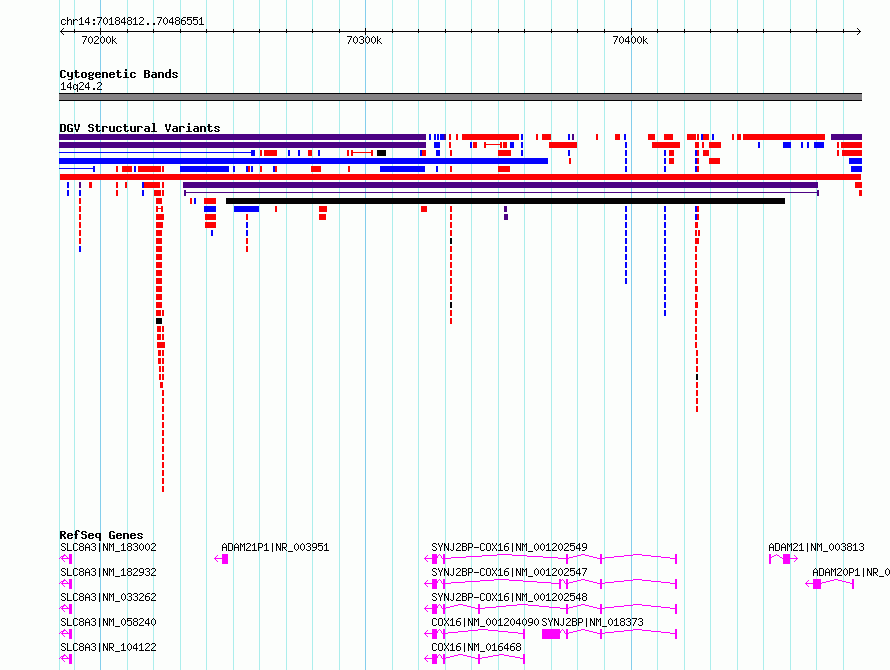Screen dimensions: 890x670
Task: Open the SYNJ2BP|NM_018373 transcript label
Action: point(593,622)
